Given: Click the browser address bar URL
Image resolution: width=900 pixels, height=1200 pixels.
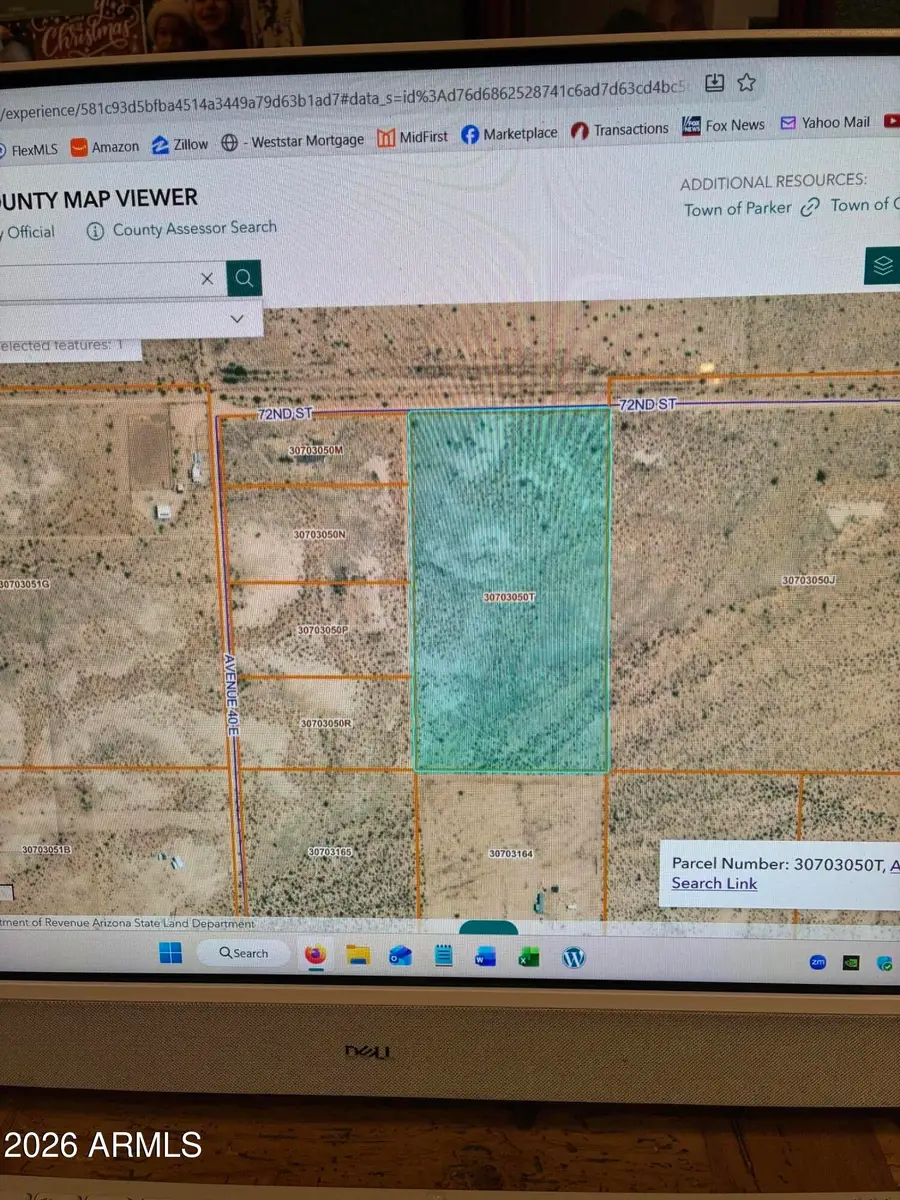Looking at the screenshot, I should coord(345,98).
